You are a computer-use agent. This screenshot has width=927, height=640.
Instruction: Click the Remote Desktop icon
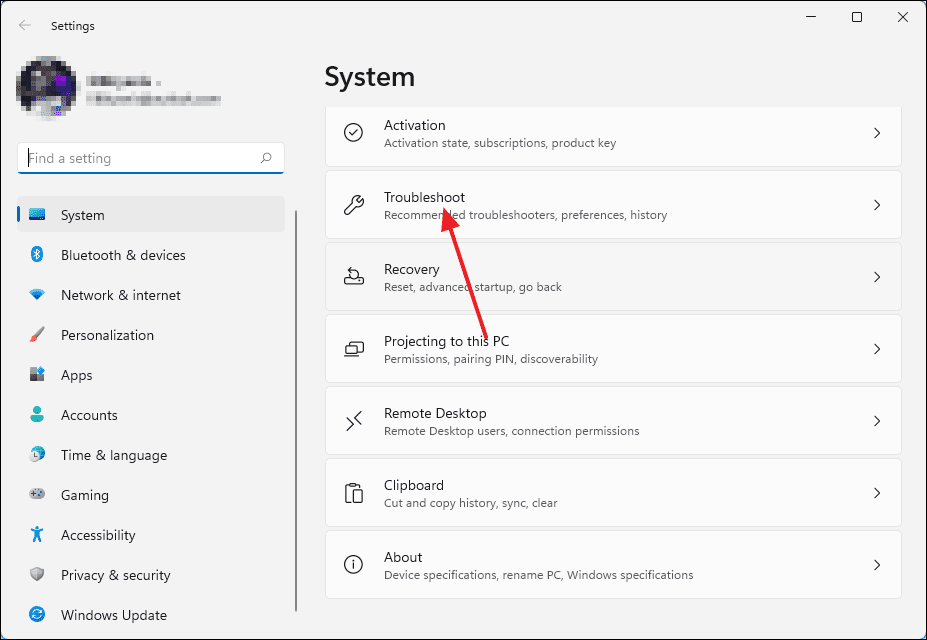[353, 420]
